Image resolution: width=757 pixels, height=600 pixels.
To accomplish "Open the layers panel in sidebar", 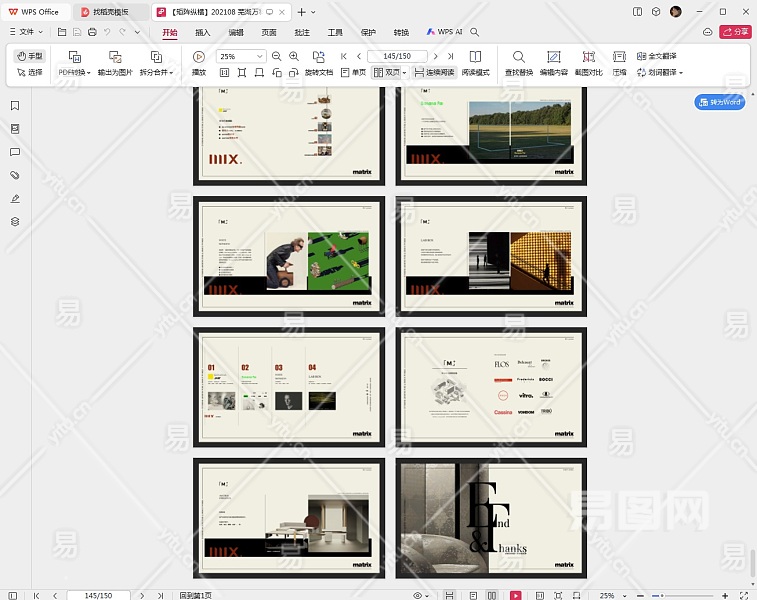I will [15, 221].
